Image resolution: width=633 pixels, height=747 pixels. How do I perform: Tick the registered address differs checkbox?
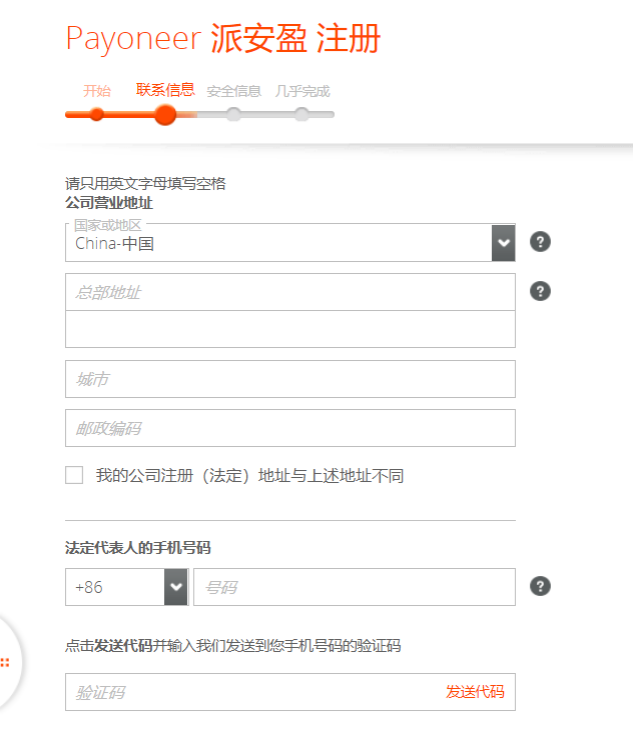point(74,475)
